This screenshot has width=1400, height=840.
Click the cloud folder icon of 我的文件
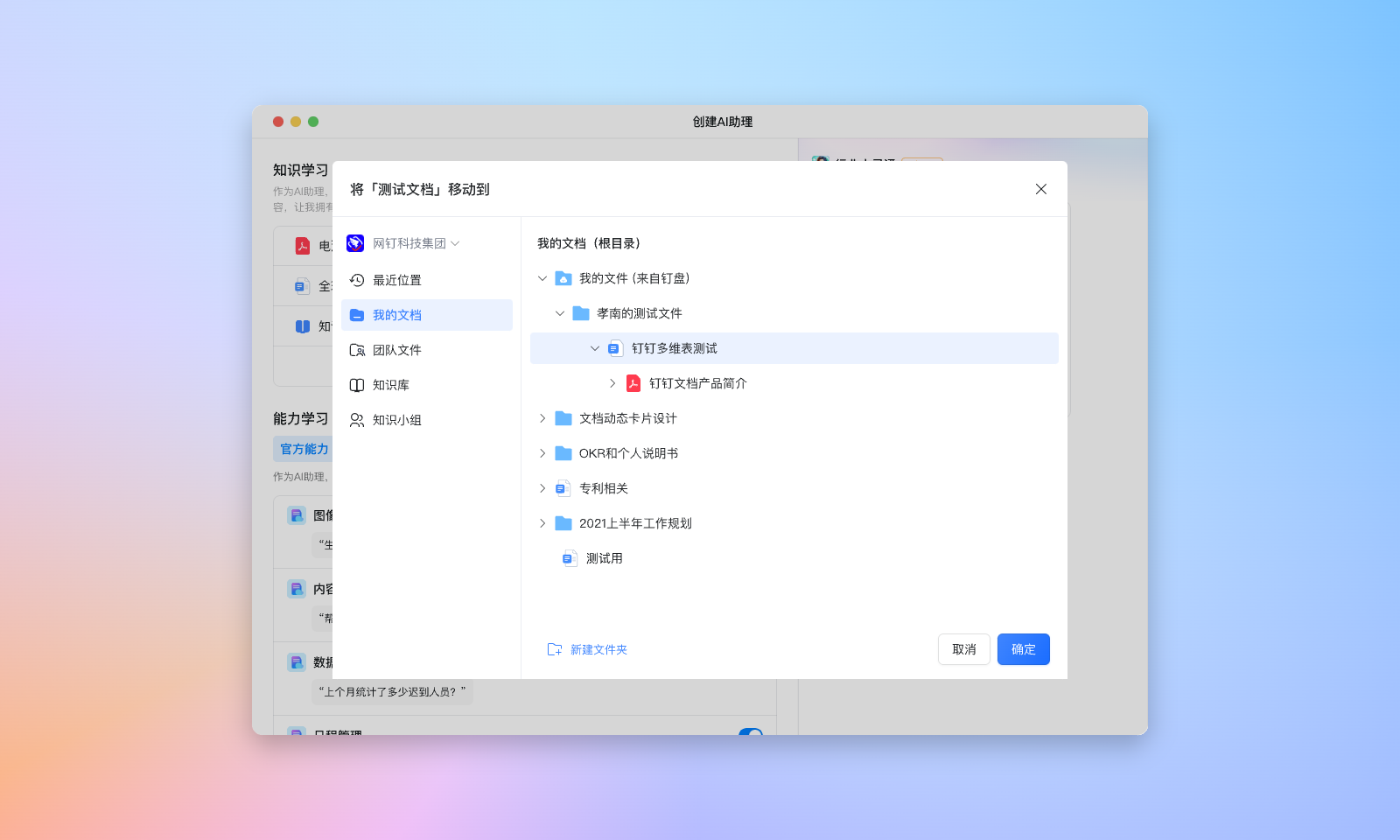coord(563,278)
